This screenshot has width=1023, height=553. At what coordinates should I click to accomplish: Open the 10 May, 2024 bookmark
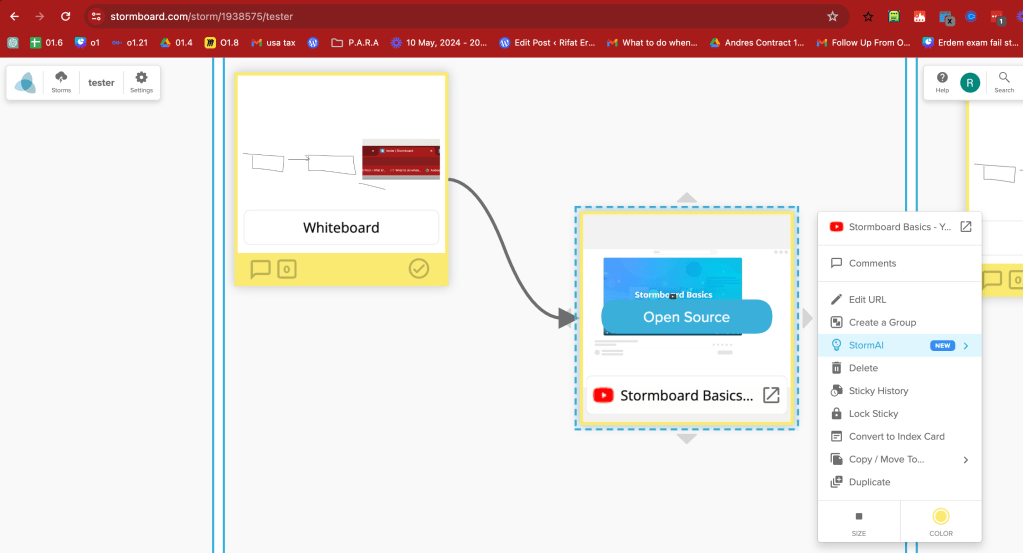438,42
